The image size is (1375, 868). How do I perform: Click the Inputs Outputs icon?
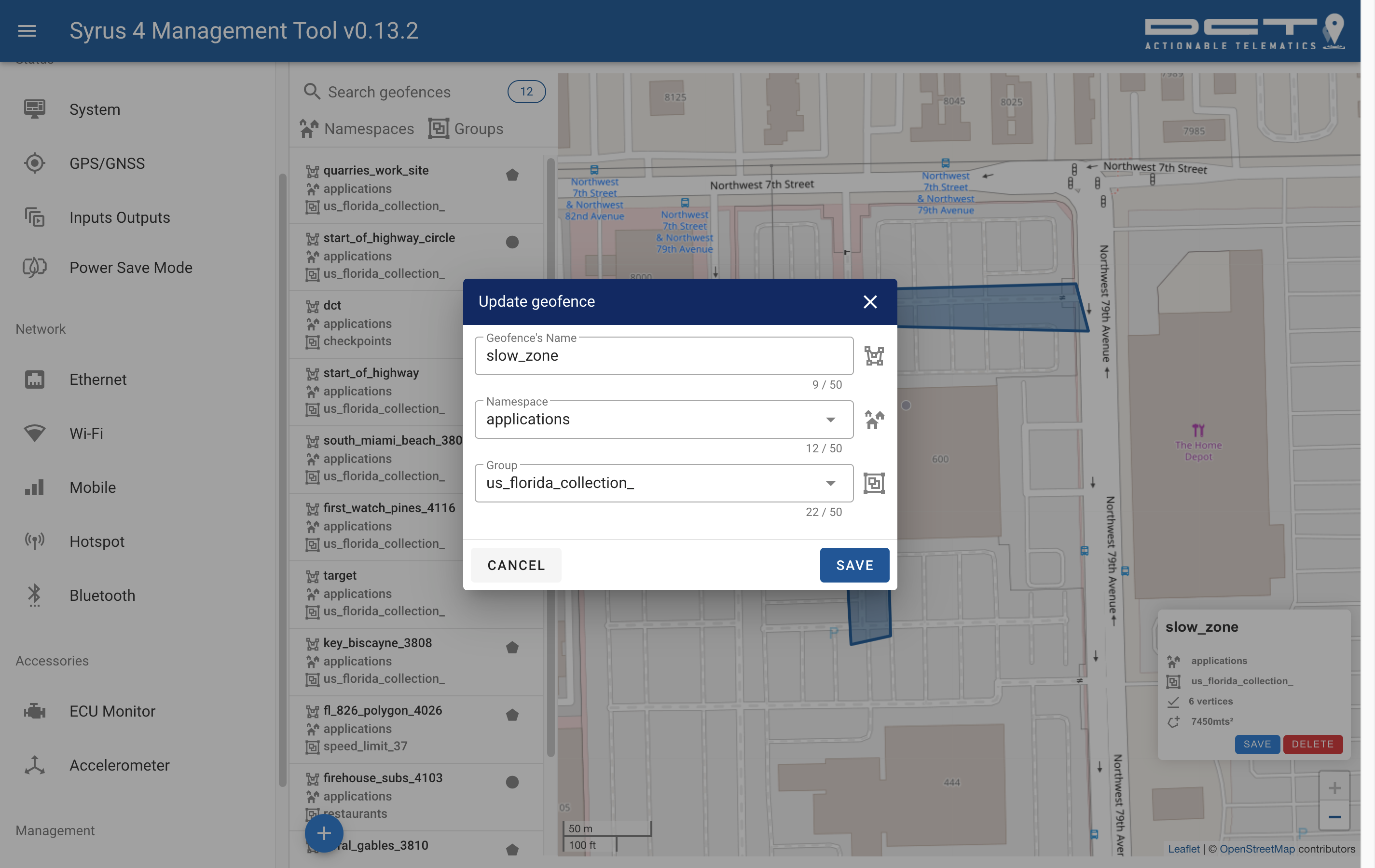(x=35, y=217)
